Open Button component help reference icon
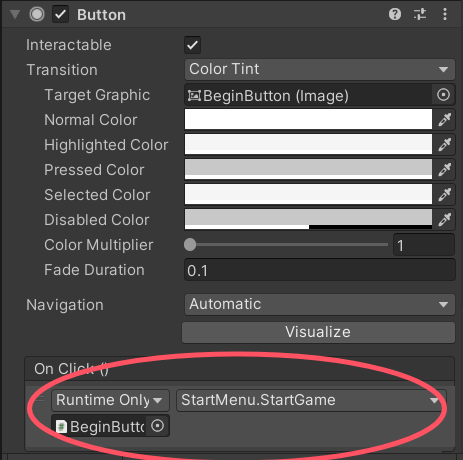 [x=395, y=14]
